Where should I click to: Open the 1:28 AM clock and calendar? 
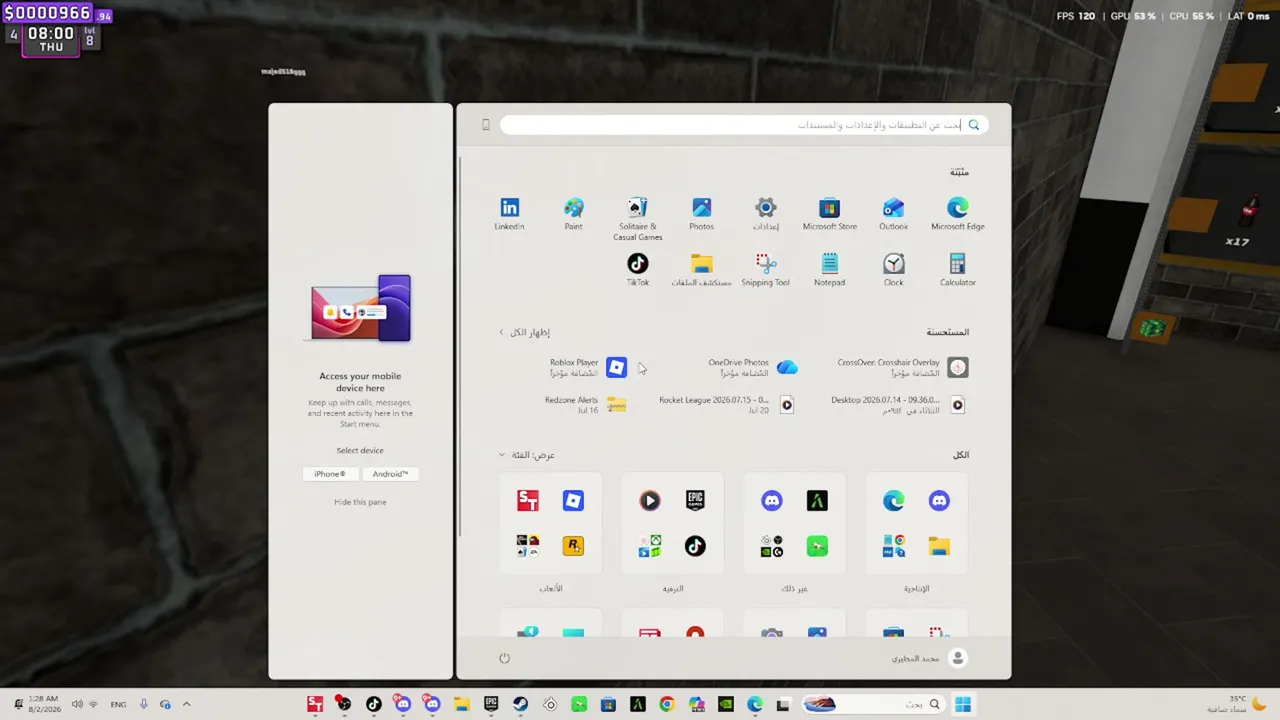coord(43,704)
